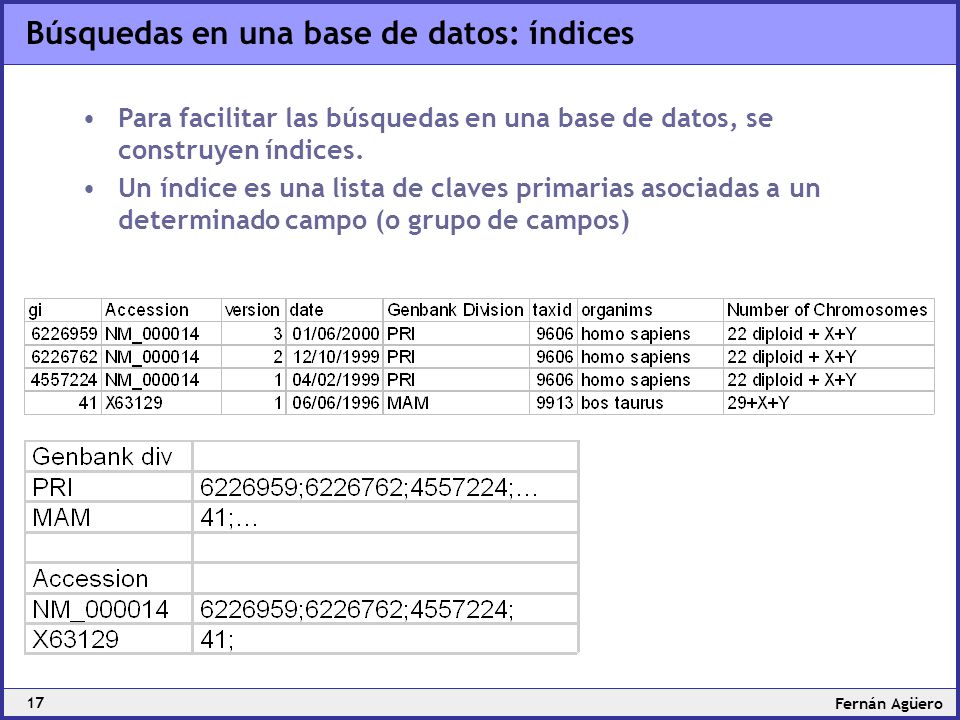This screenshot has height=720, width=960.
Task: Select the bullet starting "Para facilitar las búsquedas"
Action: tap(445, 133)
